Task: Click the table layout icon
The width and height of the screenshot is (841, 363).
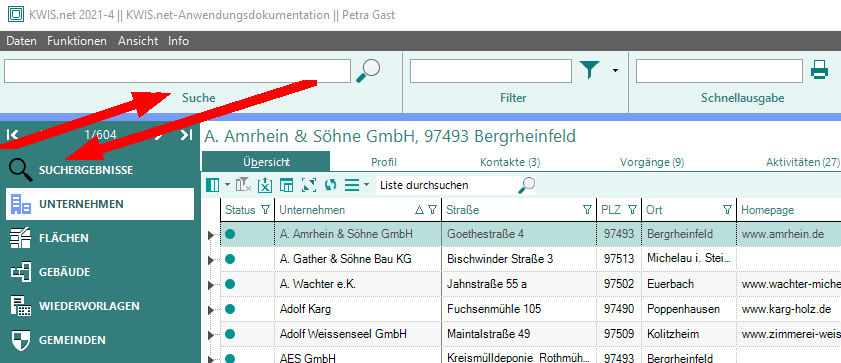Action: click(x=287, y=185)
